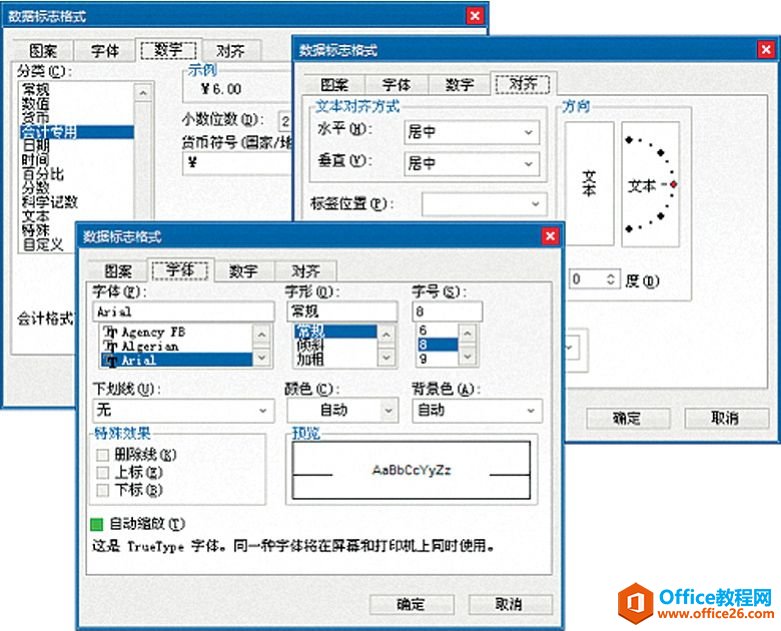Click 数字 tab in alignment dialog
The image size is (781, 631).
[x=459, y=84]
